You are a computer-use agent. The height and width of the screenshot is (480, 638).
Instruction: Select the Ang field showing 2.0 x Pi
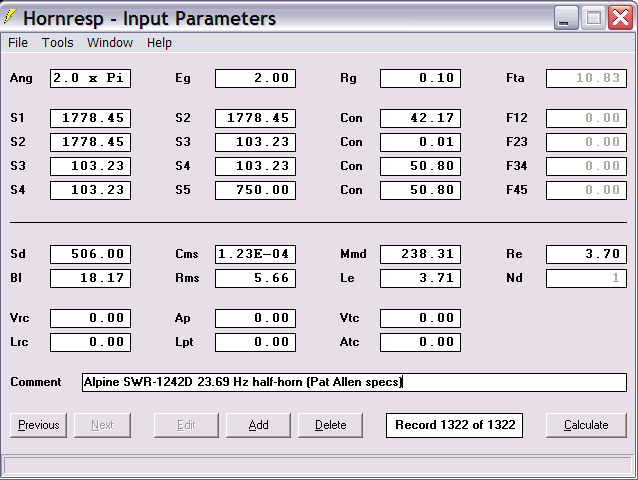(90, 78)
